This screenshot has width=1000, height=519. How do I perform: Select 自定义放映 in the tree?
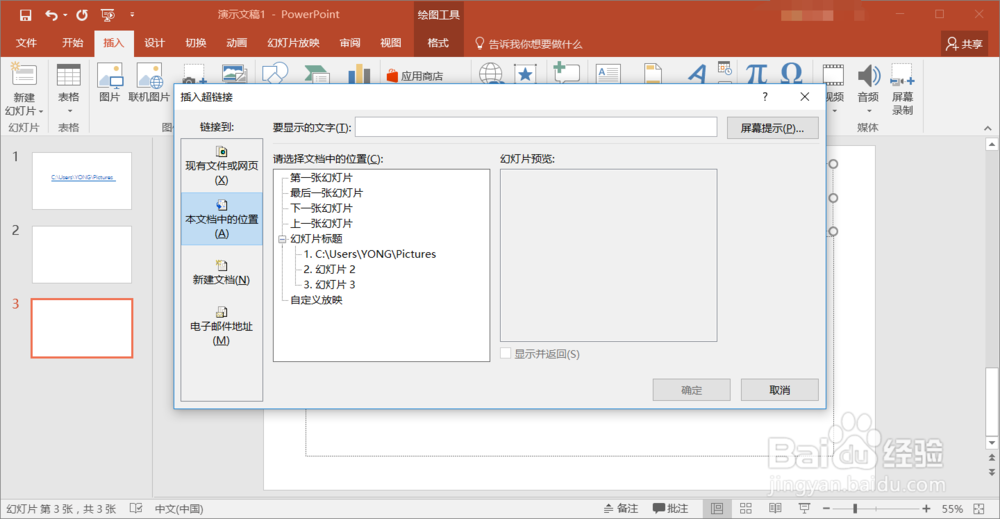[x=316, y=300]
